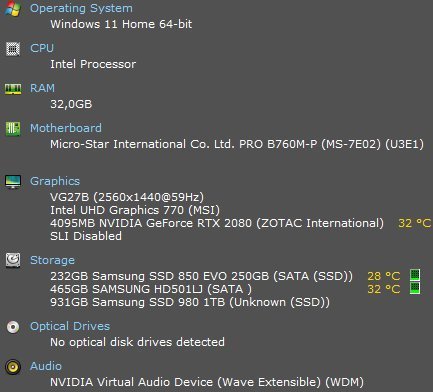433x392 pixels.
Task: Click the Optical Drives disc icon
Action: 13,327
